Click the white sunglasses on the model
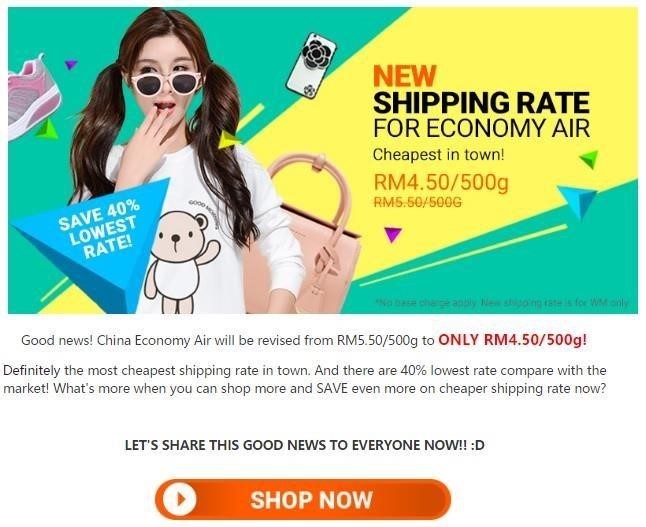Screen dimensions: 646x527 [x=166, y=83]
